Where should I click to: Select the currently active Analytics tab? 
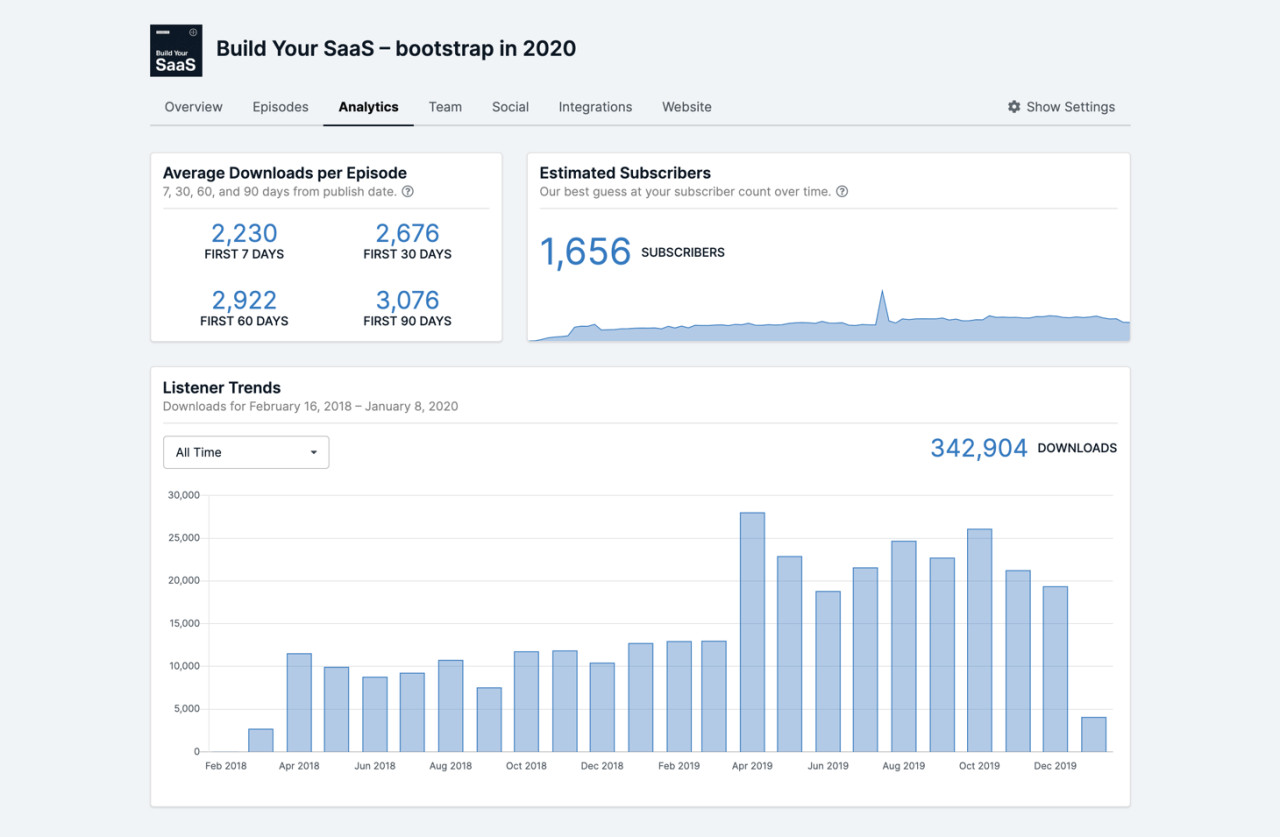368,107
